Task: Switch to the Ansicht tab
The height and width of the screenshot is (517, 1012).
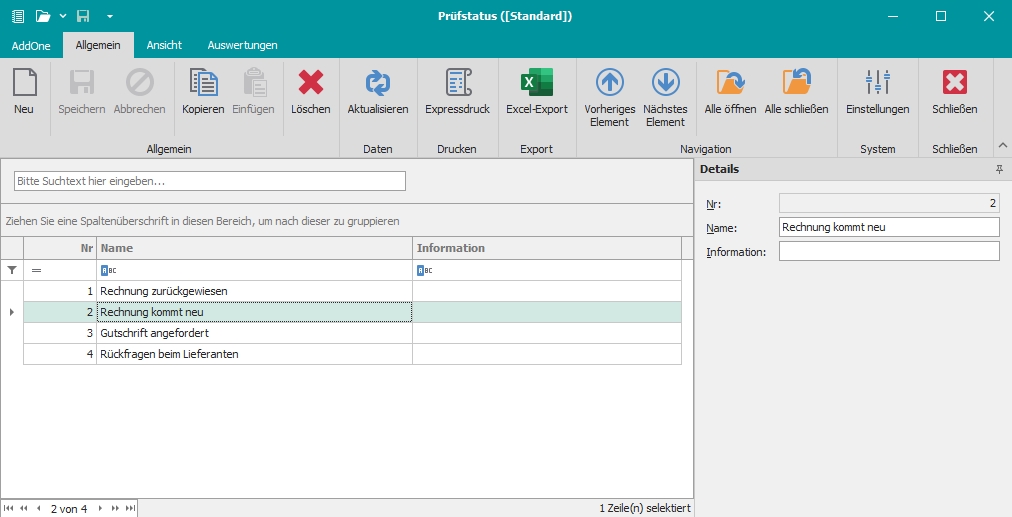Action: pyautogui.click(x=164, y=45)
